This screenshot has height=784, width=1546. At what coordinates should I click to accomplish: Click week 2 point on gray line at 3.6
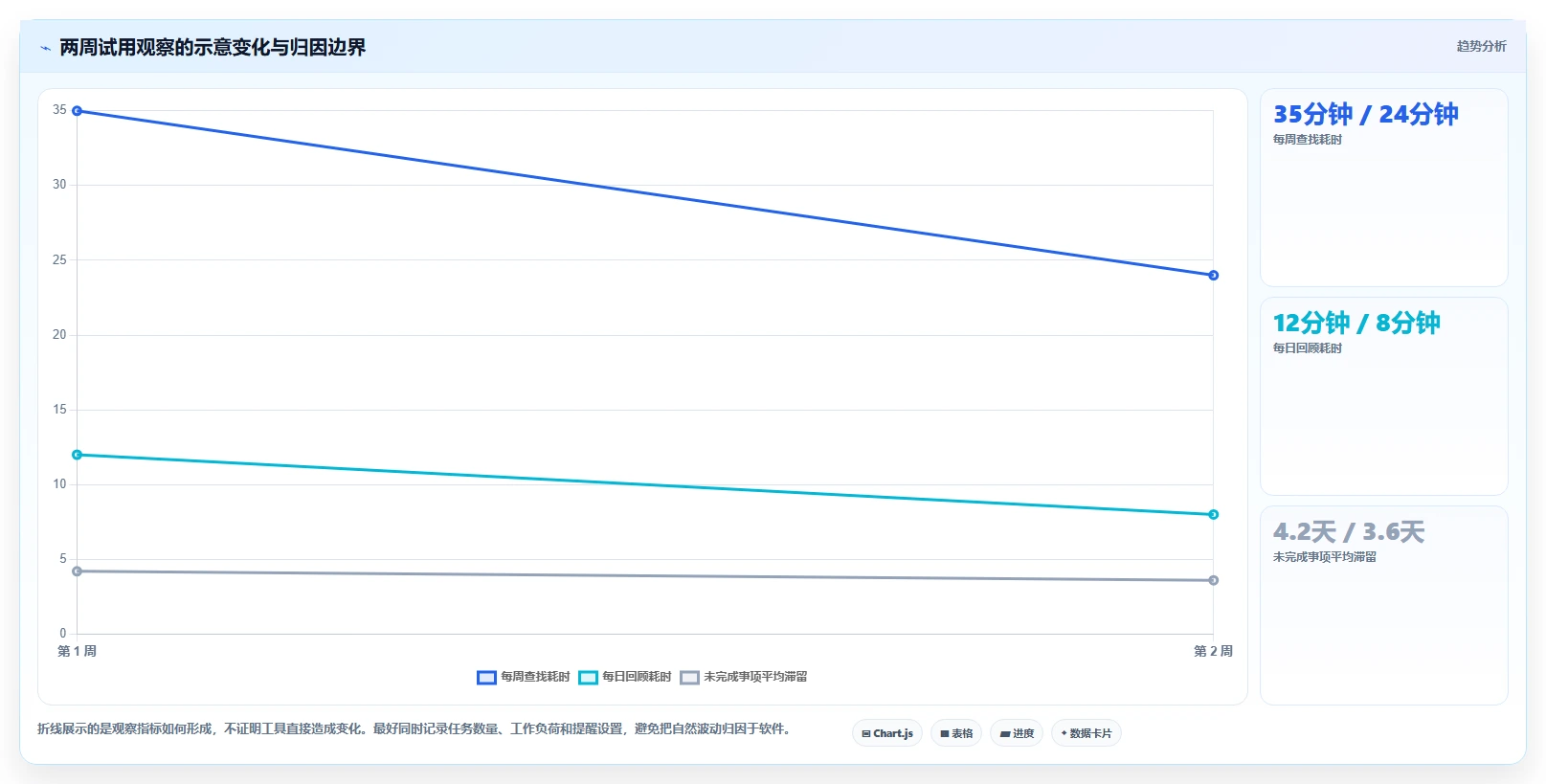click(x=1213, y=580)
